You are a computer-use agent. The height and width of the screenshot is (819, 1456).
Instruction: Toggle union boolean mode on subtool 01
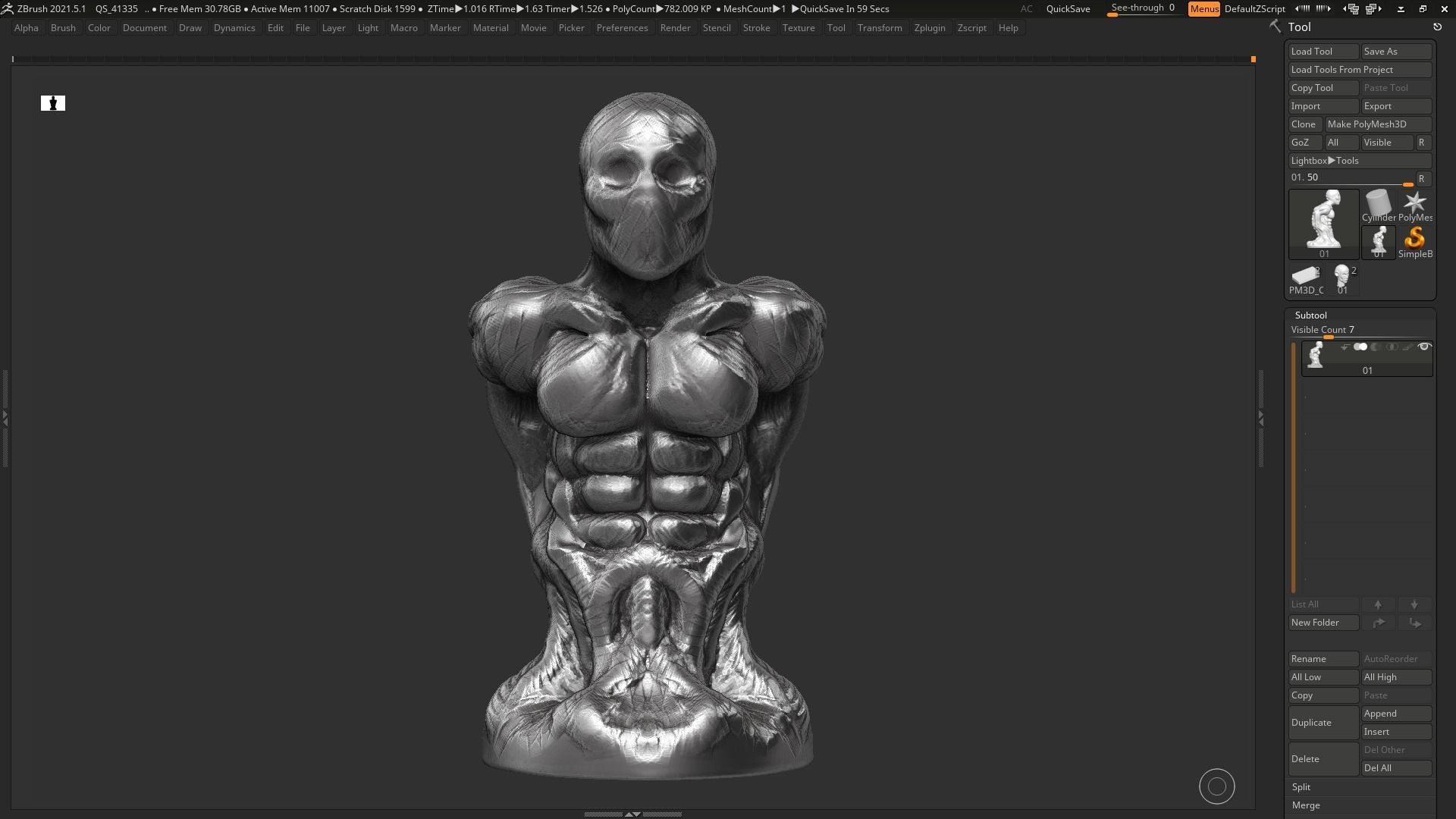[x=1360, y=347]
